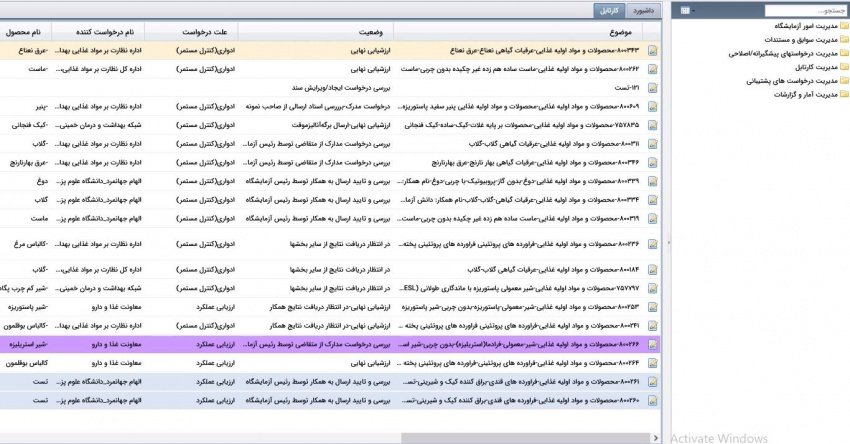Select product cell عرق بهارنارنج
The image size is (850, 444).
click(29, 163)
